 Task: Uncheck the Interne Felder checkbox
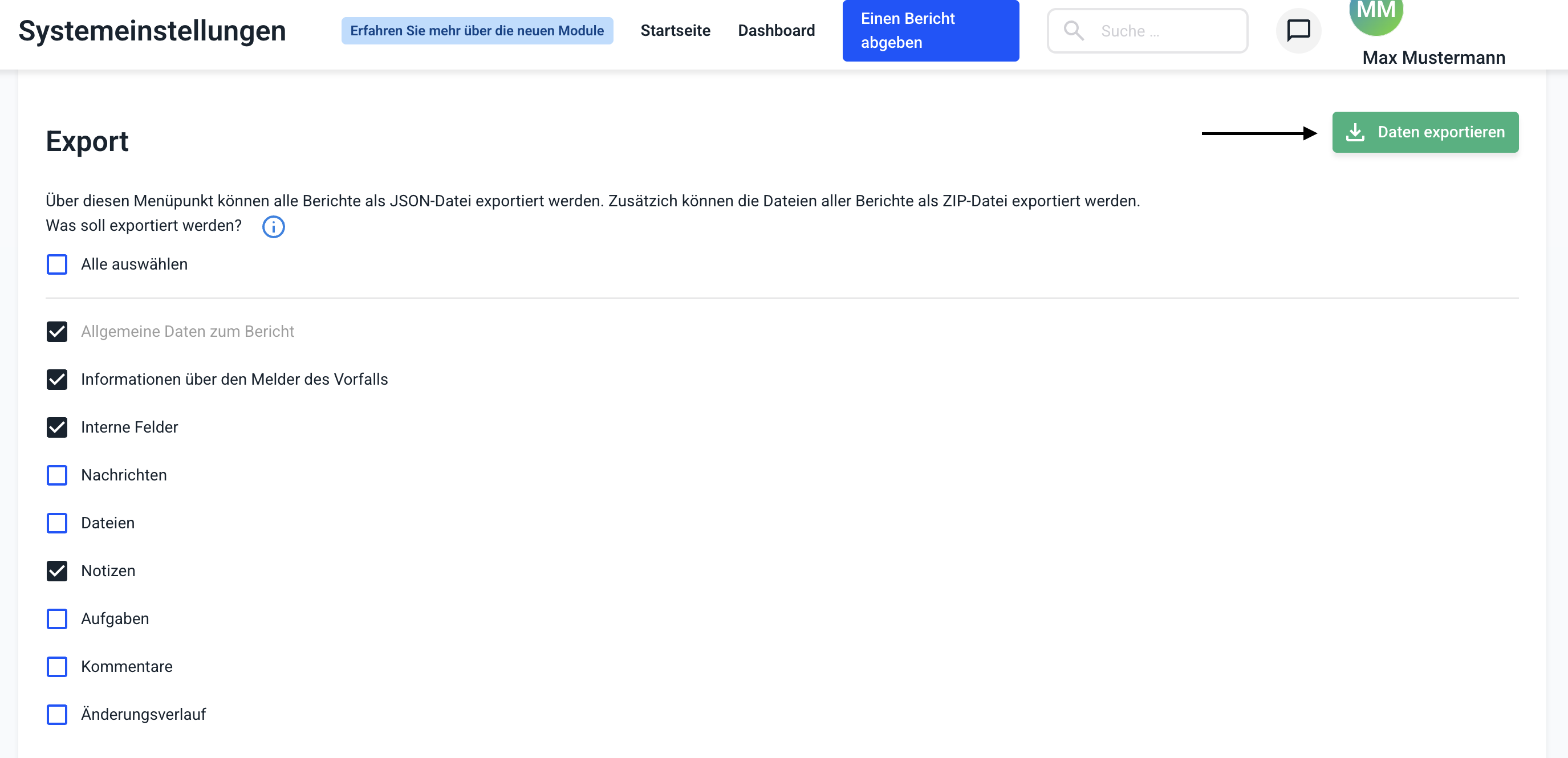point(57,427)
